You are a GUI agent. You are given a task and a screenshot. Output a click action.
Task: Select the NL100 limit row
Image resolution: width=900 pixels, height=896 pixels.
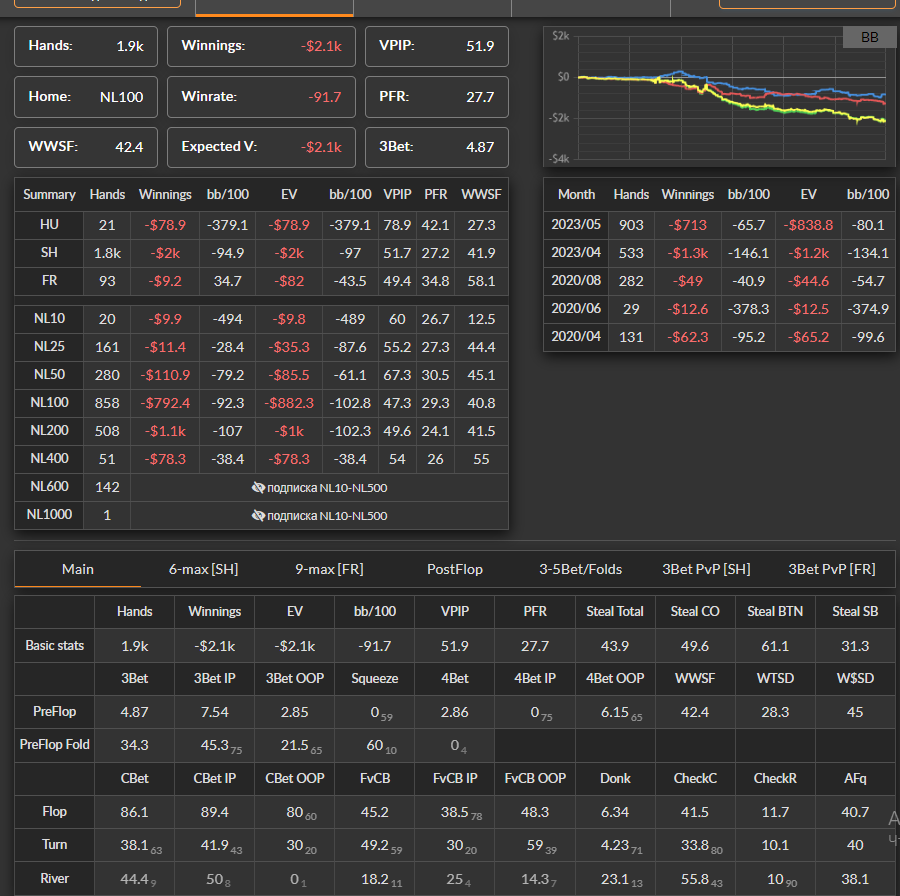[x=50, y=403]
